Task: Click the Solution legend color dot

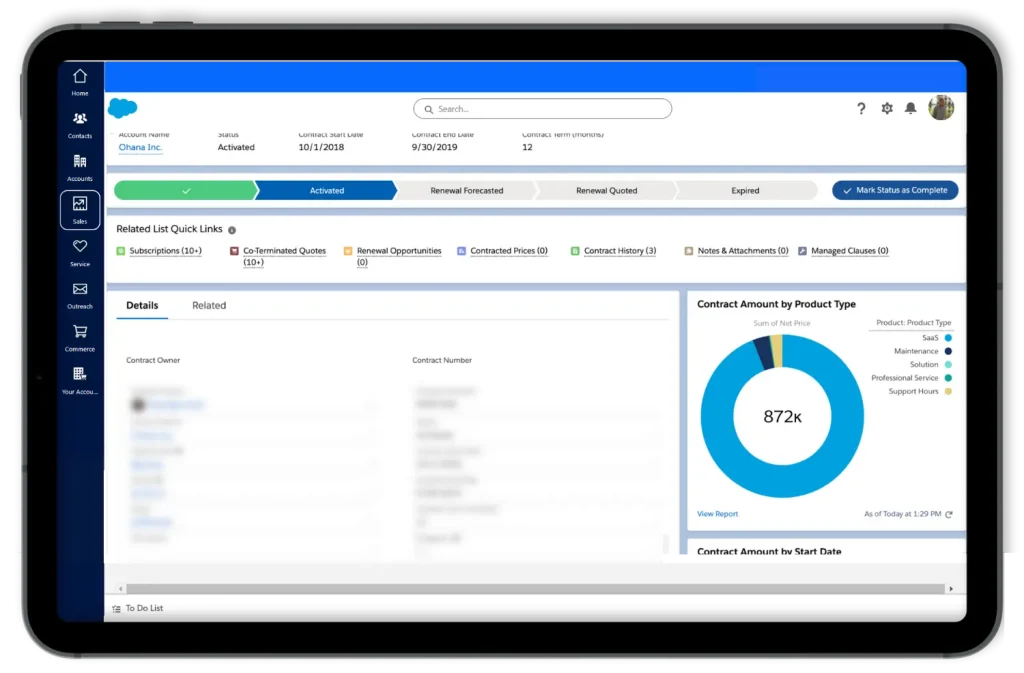Action: (x=948, y=365)
